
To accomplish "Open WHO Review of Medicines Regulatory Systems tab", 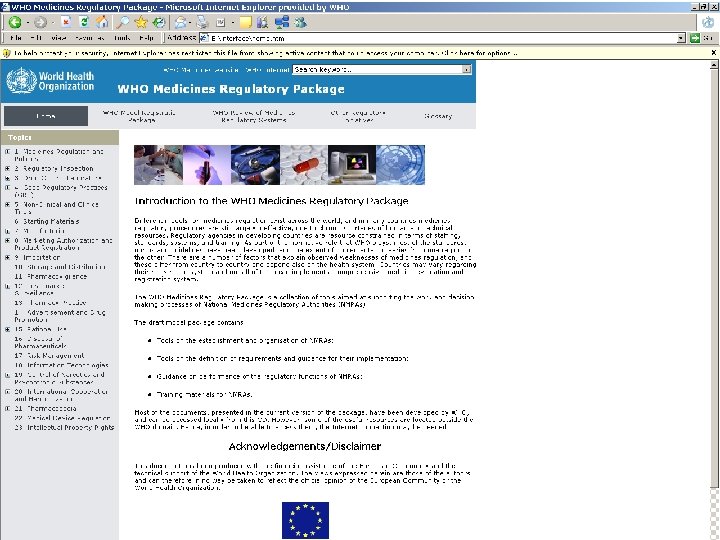I will point(254,116).
